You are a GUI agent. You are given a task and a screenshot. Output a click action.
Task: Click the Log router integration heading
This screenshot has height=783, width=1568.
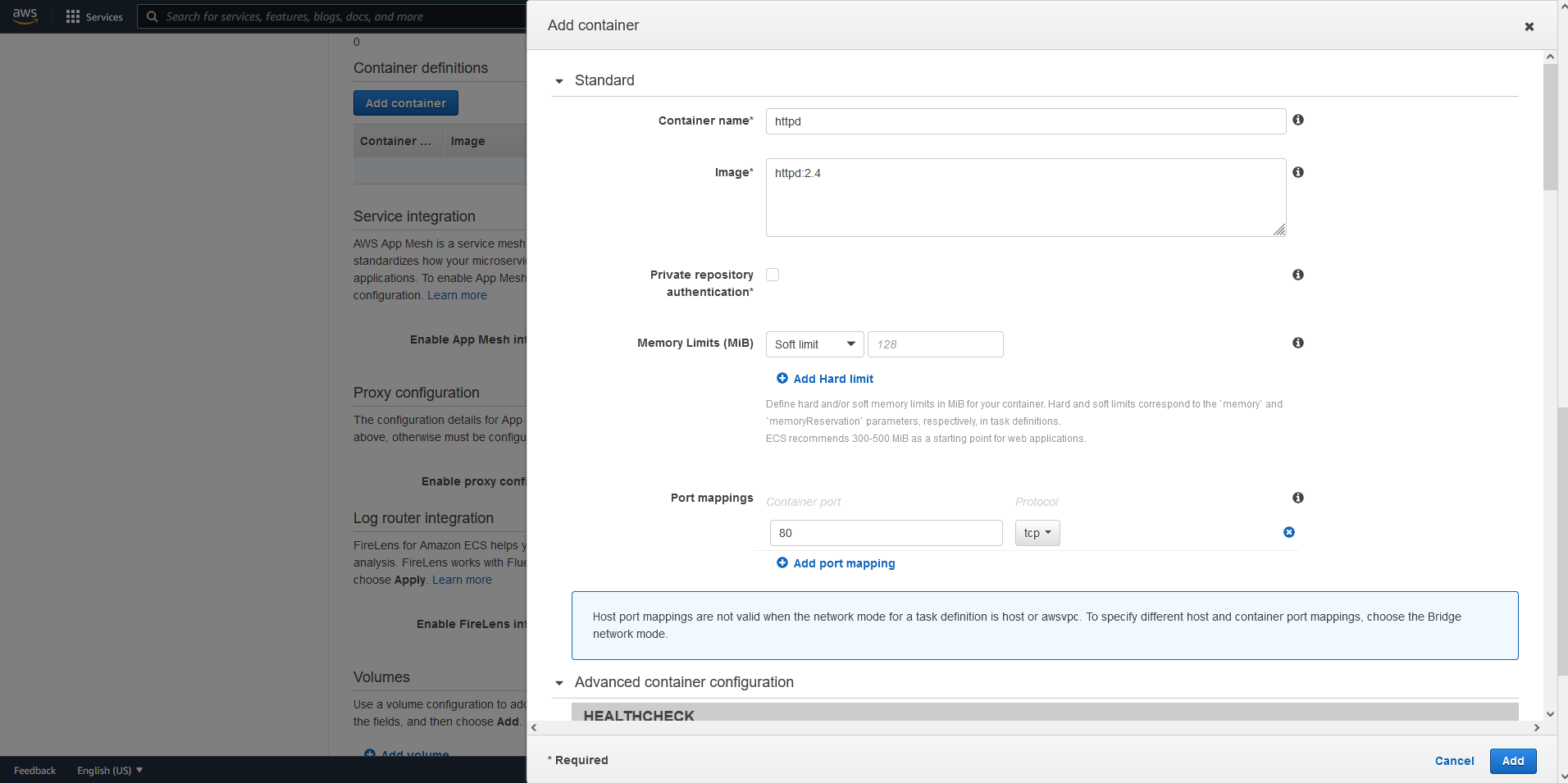423,518
